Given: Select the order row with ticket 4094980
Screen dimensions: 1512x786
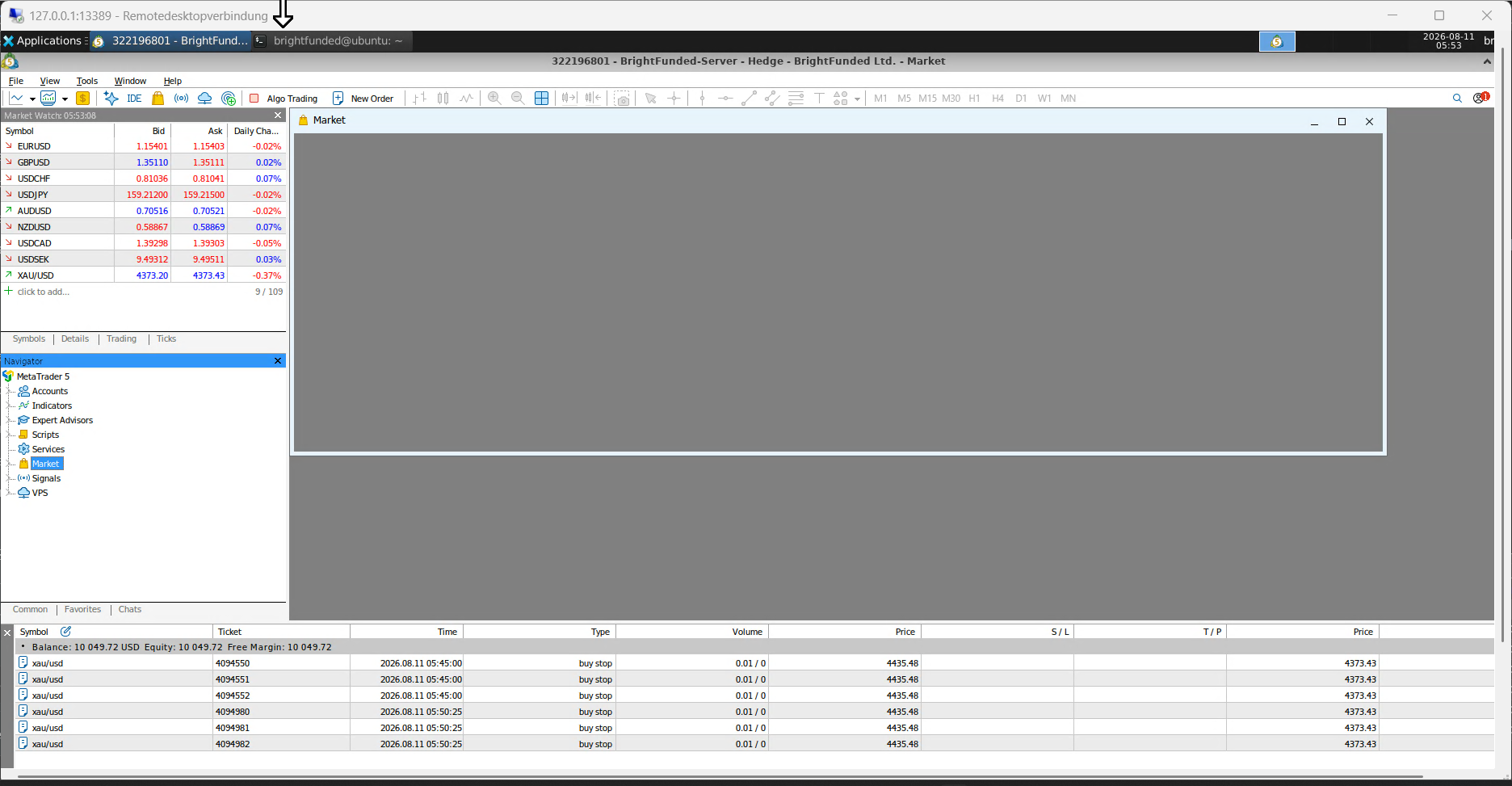Looking at the screenshot, I should pyautogui.click(x=754, y=712).
